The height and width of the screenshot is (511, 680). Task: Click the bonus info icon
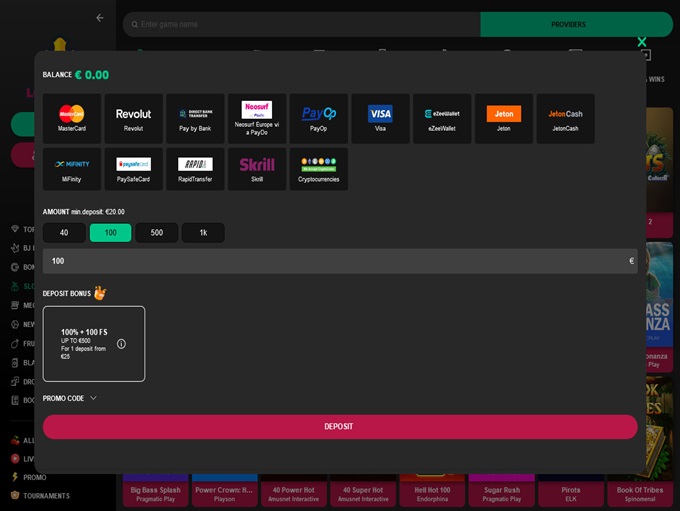click(121, 343)
